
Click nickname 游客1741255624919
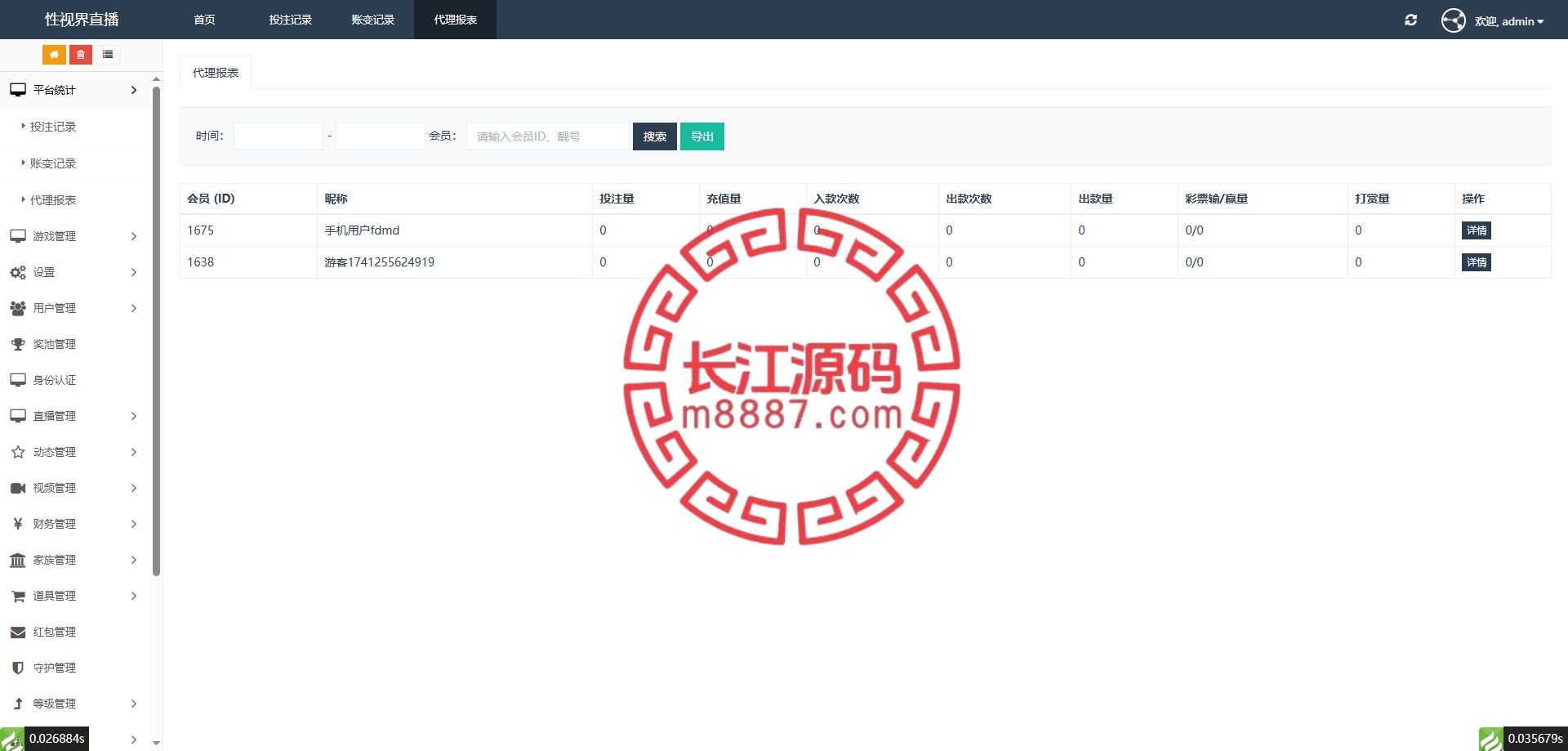coord(380,262)
